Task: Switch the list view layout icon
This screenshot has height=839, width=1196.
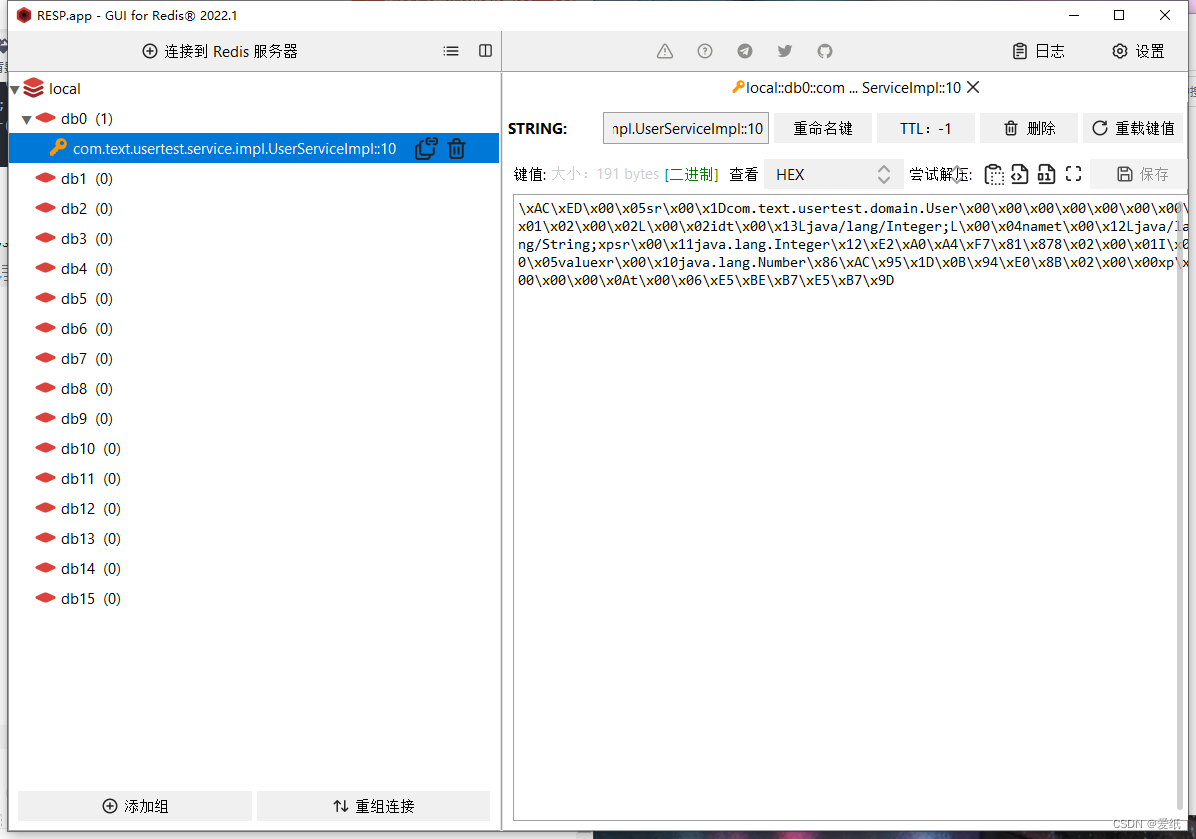Action: pos(450,50)
